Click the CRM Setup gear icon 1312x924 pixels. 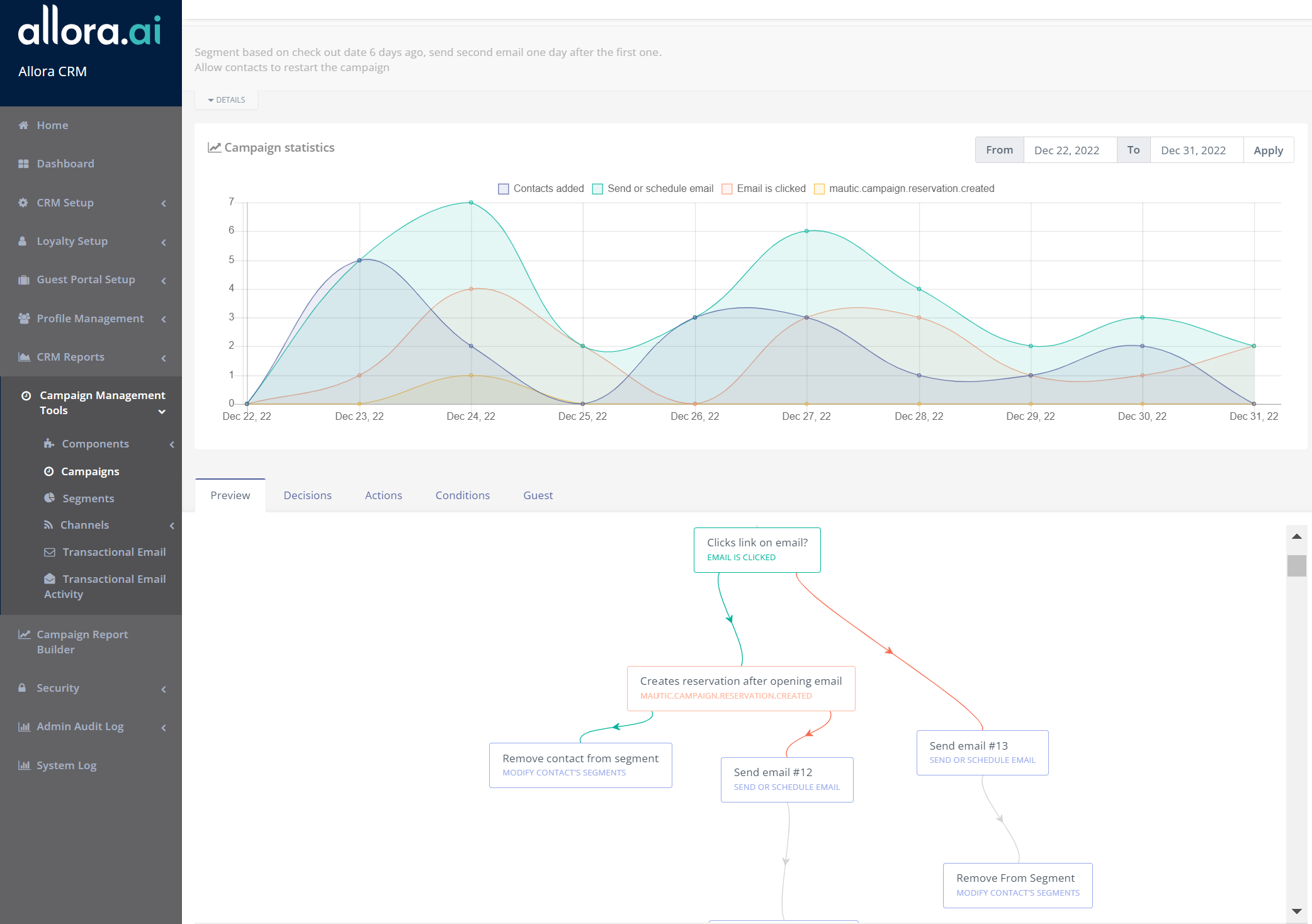point(23,203)
